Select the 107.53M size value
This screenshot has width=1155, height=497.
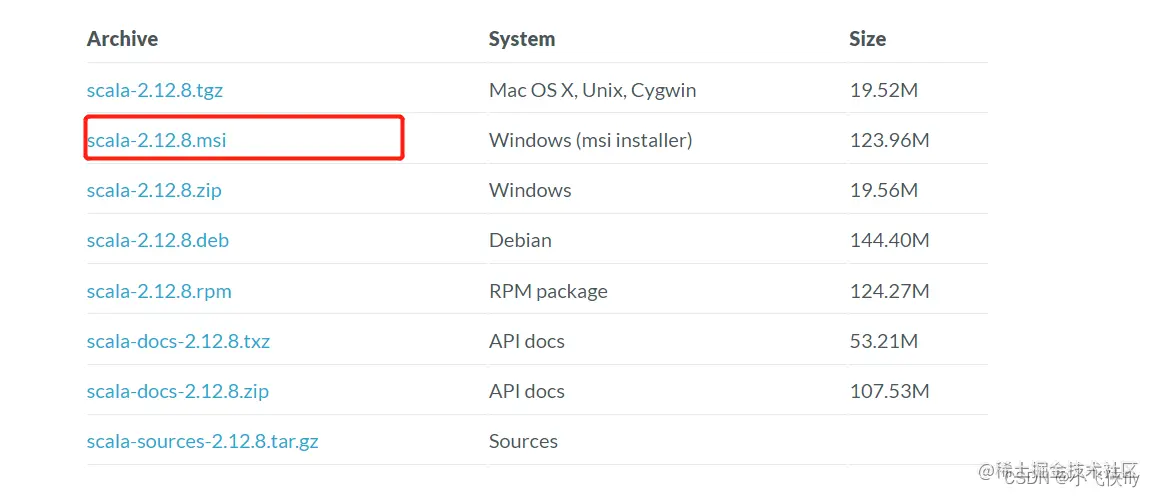pyautogui.click(x=890, y=392)
